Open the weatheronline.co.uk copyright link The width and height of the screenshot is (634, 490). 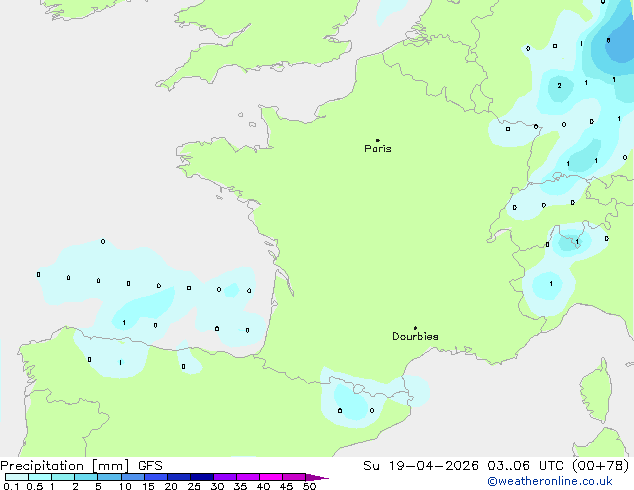pos(550,481)
